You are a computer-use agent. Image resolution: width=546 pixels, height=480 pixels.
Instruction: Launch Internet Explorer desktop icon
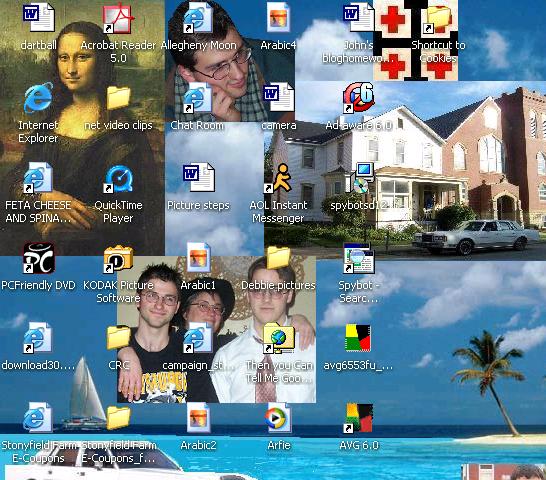tap(38, 98)
